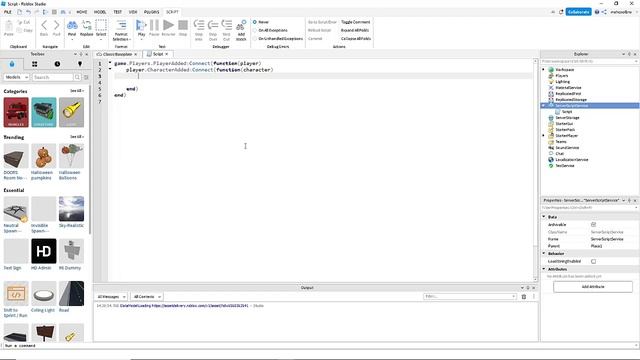Screen dimensions: 640x360
Task: Collapse the ServerScriptService node in Explorer
Action: pyautogui.click(x=543, y=105)
